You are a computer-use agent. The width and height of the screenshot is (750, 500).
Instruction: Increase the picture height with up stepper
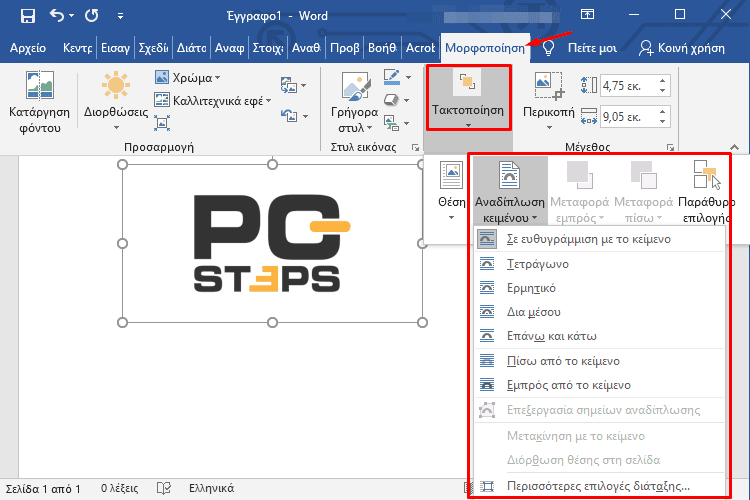(662, 81)
